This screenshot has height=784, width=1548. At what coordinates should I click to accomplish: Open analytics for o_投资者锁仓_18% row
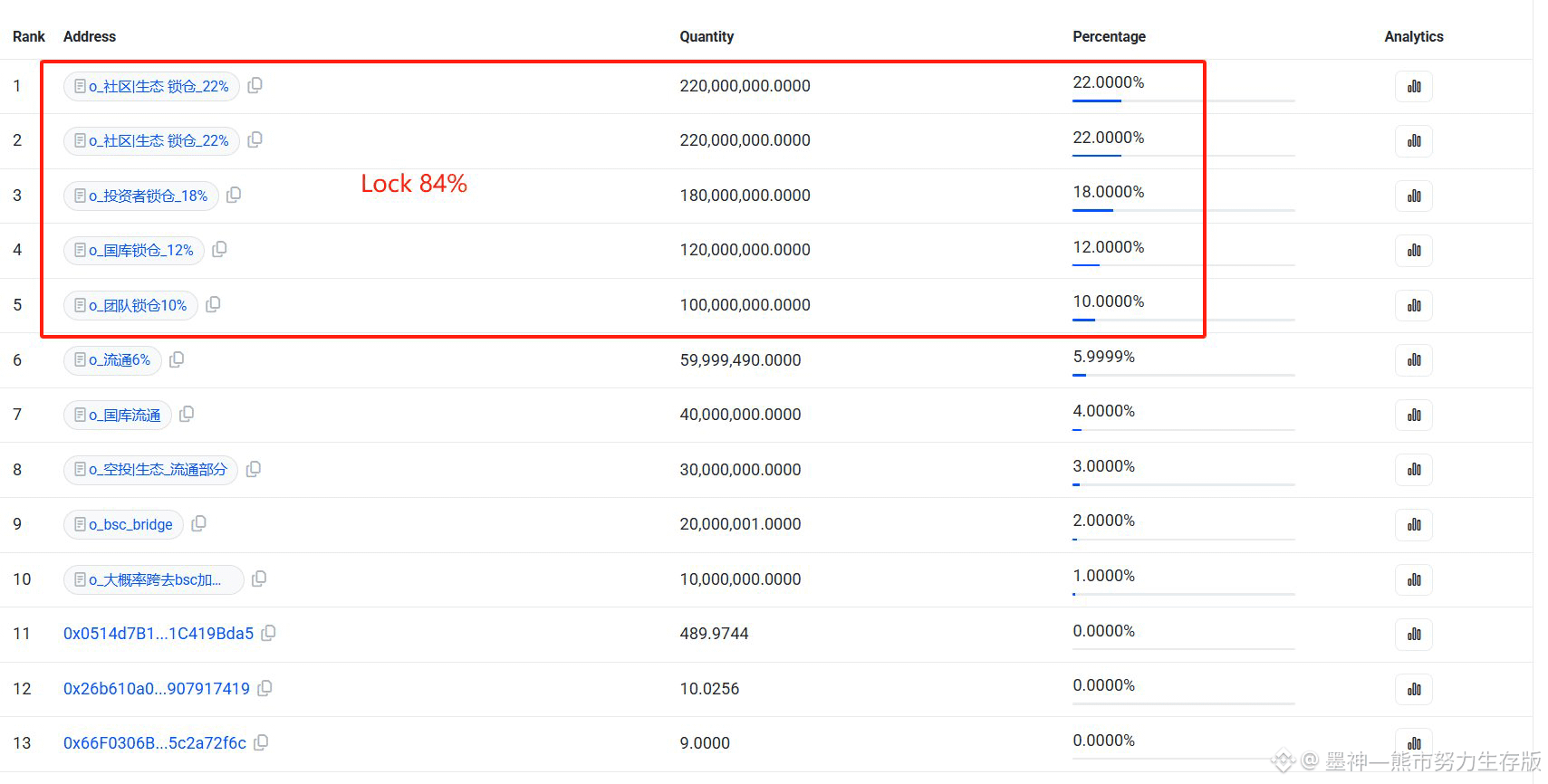point(1414,196)
